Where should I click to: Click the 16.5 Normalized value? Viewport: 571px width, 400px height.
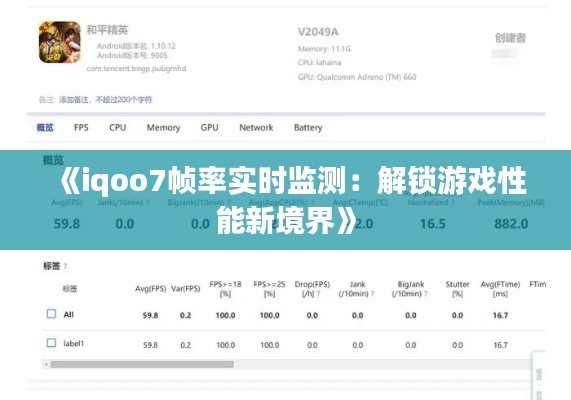433,224
